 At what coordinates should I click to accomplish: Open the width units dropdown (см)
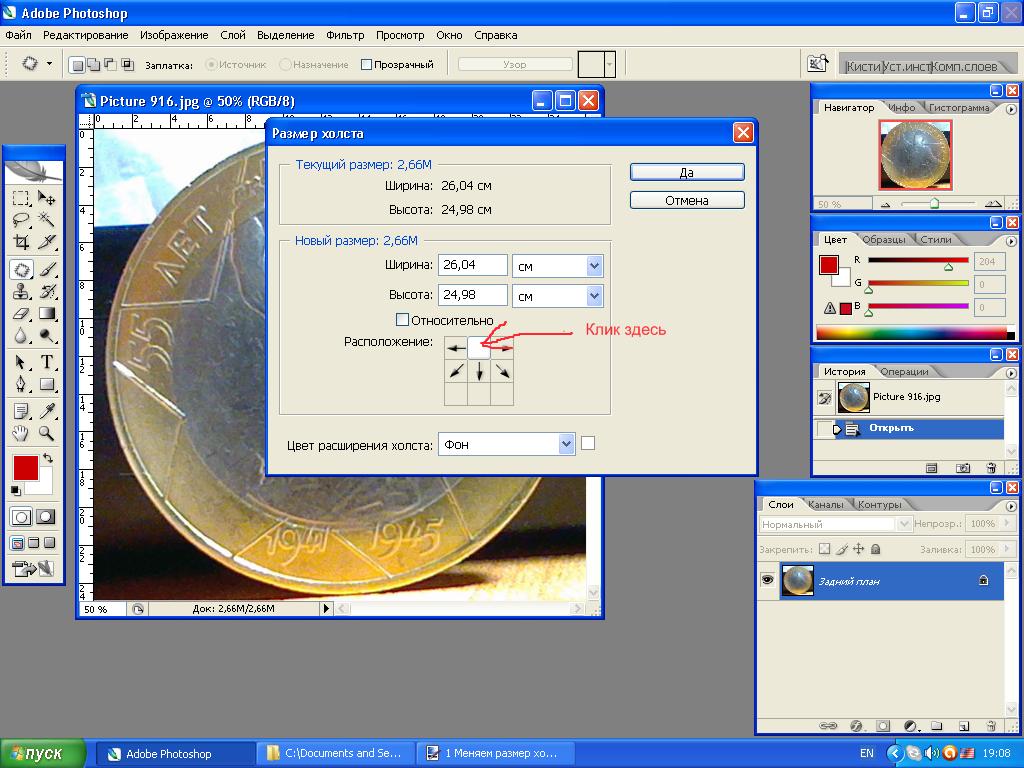tap(594, 266)
